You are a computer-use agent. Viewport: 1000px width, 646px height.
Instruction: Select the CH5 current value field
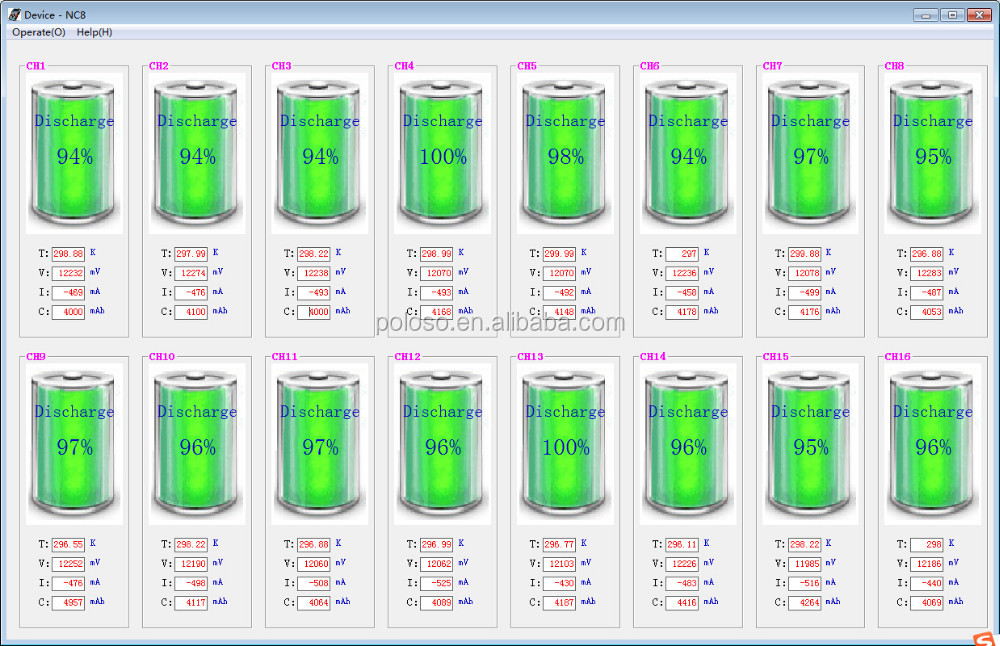tap(559, 293)
